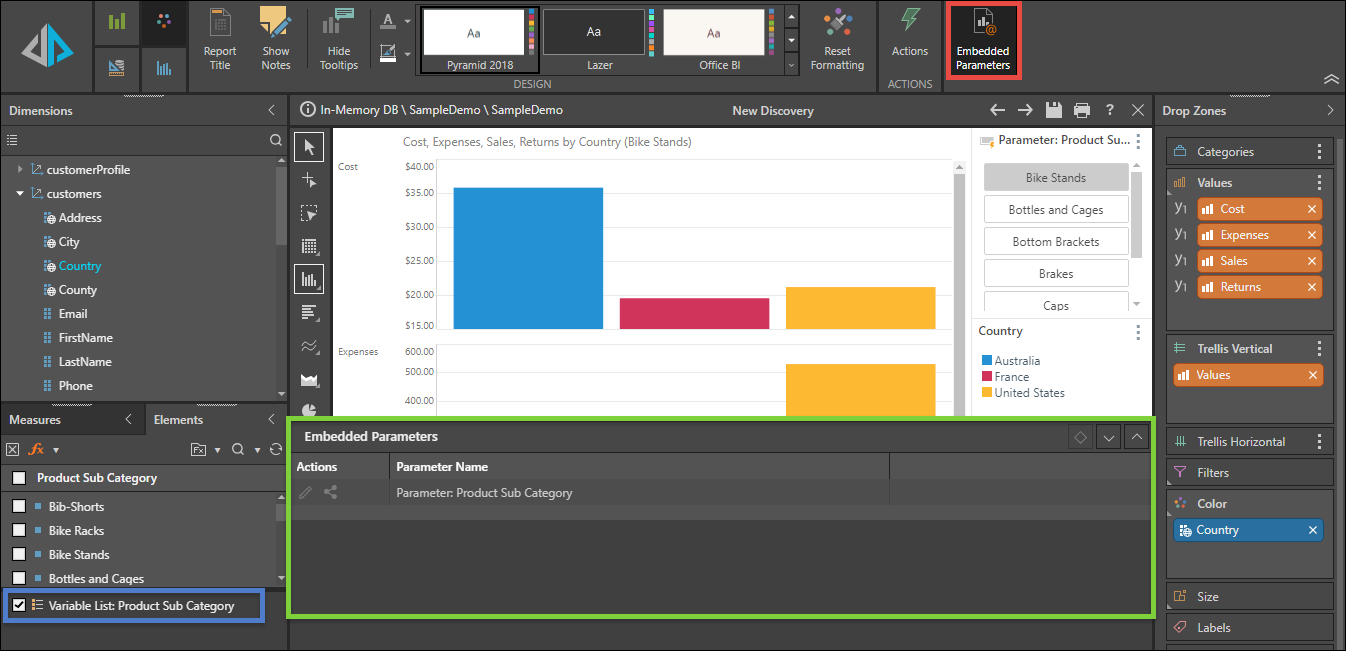The height and width of the screenshot is (651, 1346).
Task: Select Bottles and Cages parameter button
Action: [x=1056, y=209]
